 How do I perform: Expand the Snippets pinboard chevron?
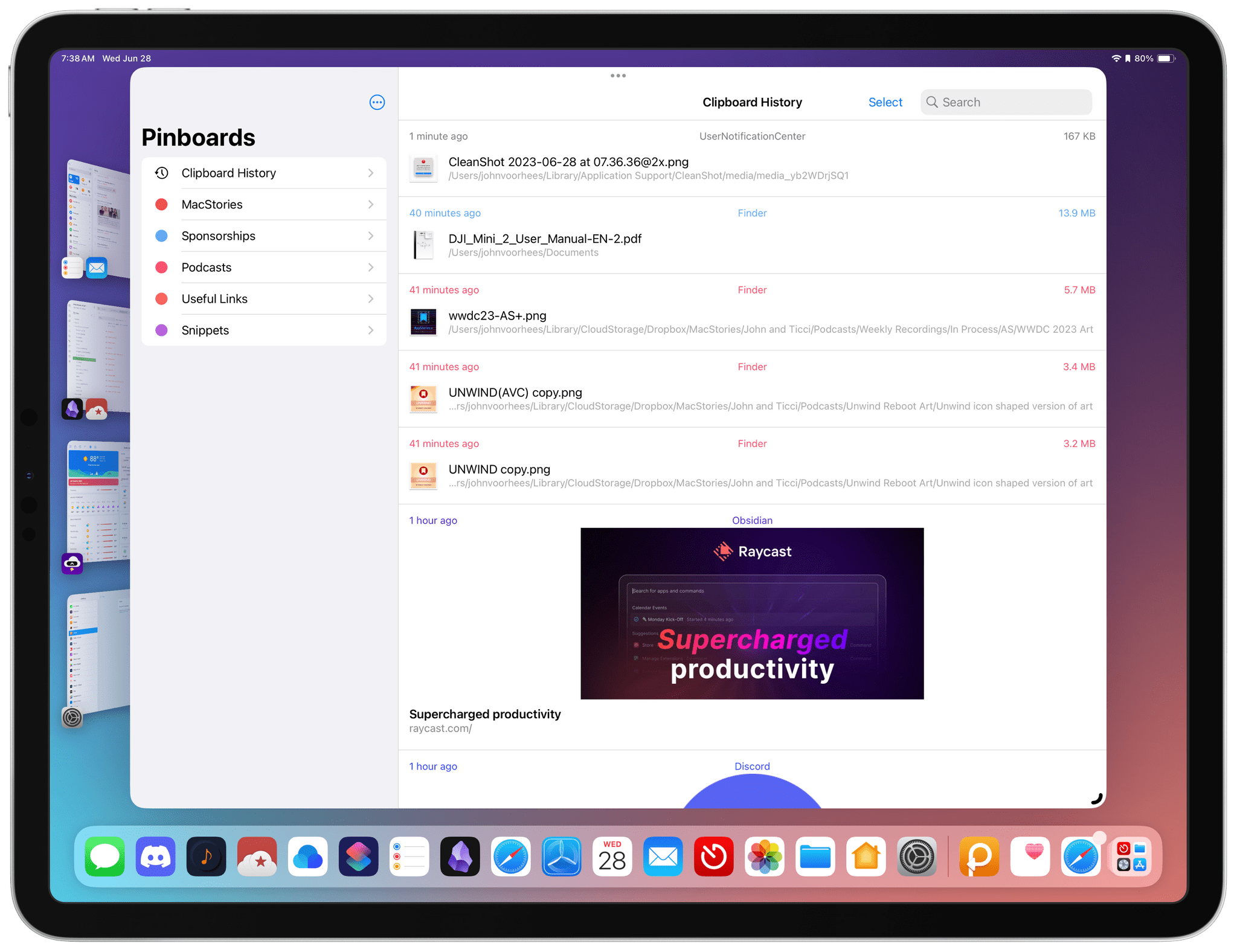[371, 330]
